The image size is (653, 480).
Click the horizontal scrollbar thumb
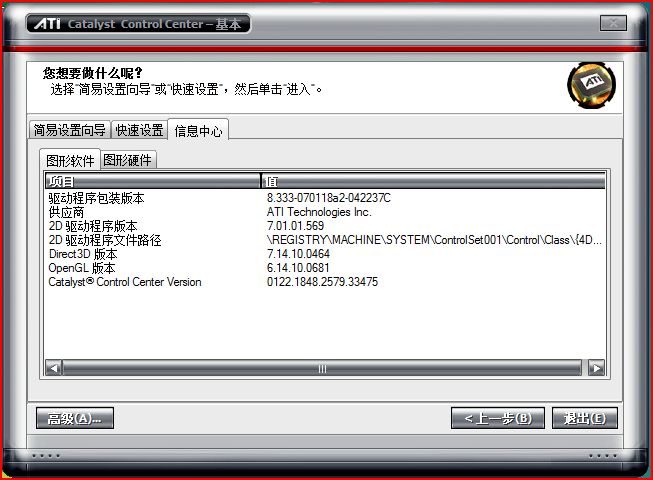322,368
